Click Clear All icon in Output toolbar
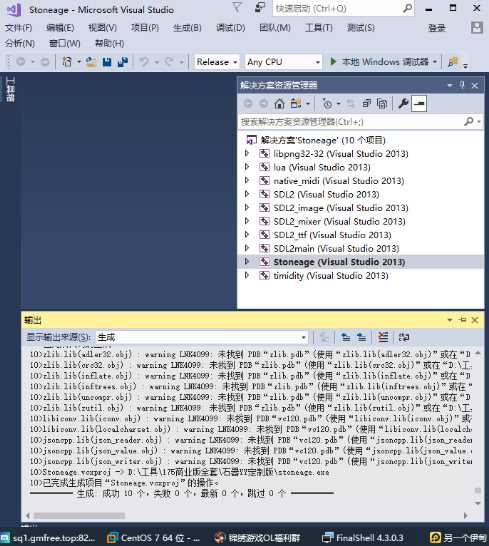Viewport: 489px width, 546px height. (383, 337)
